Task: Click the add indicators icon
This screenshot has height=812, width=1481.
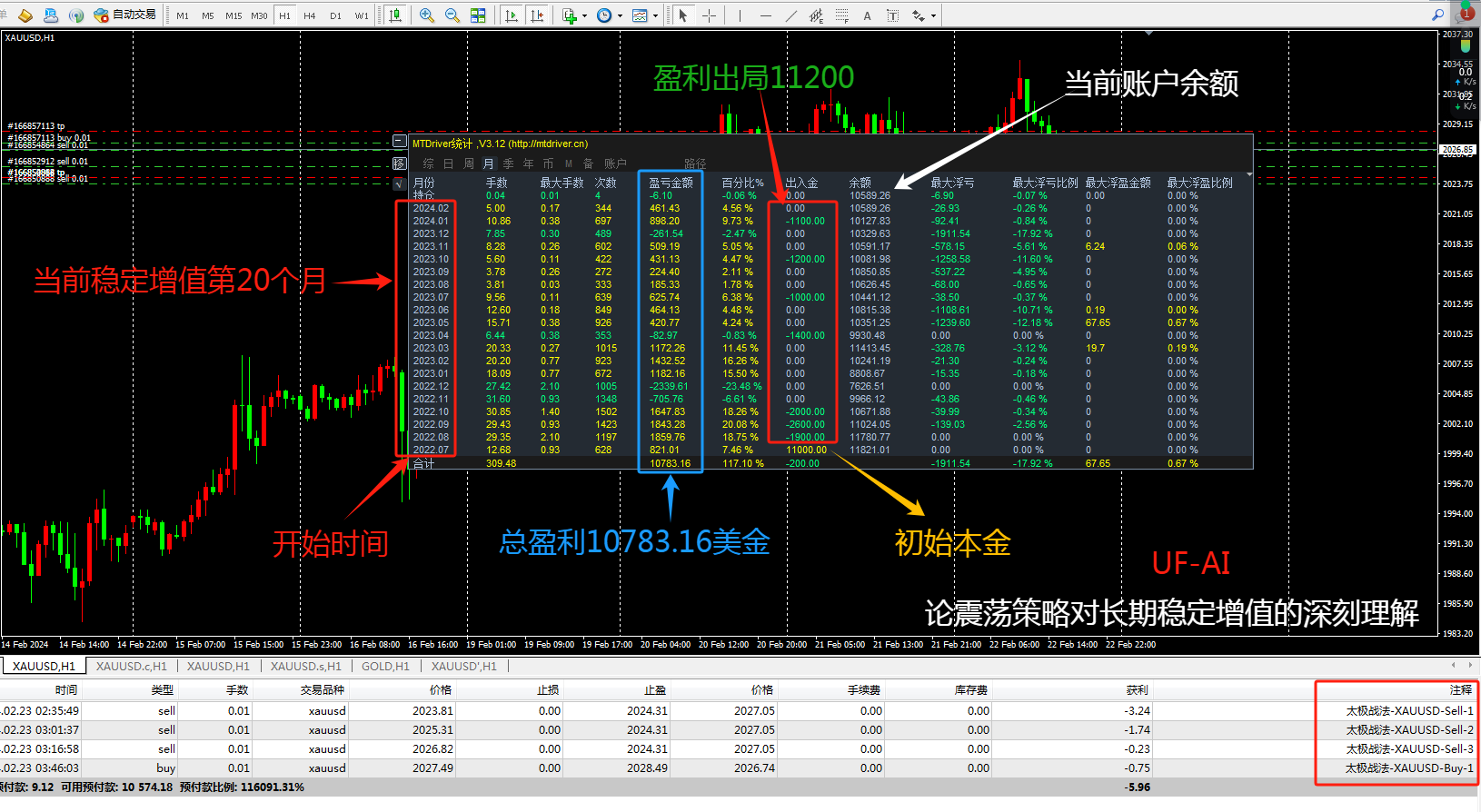Action: (570, 15)
